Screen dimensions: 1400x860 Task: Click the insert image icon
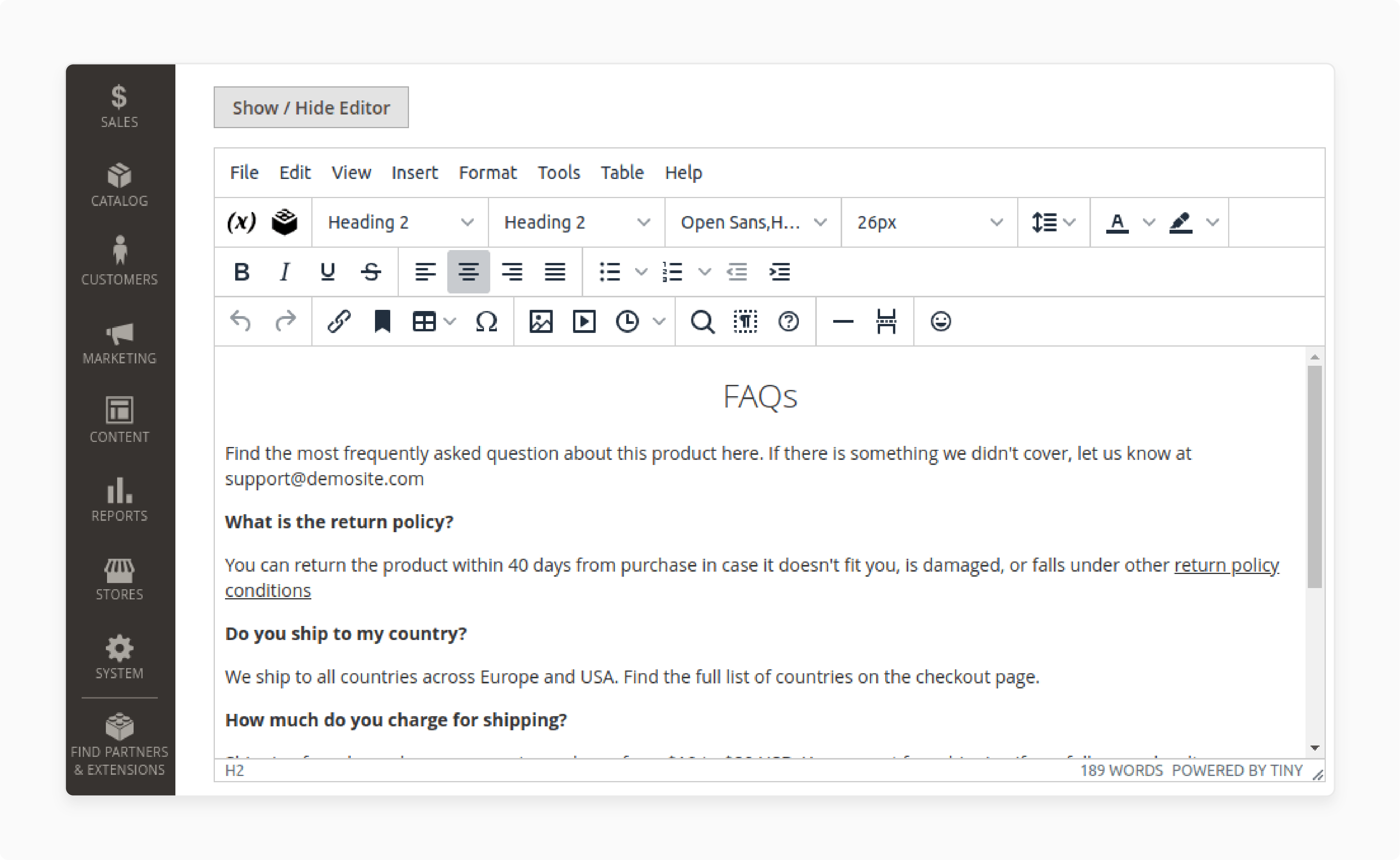541,321
